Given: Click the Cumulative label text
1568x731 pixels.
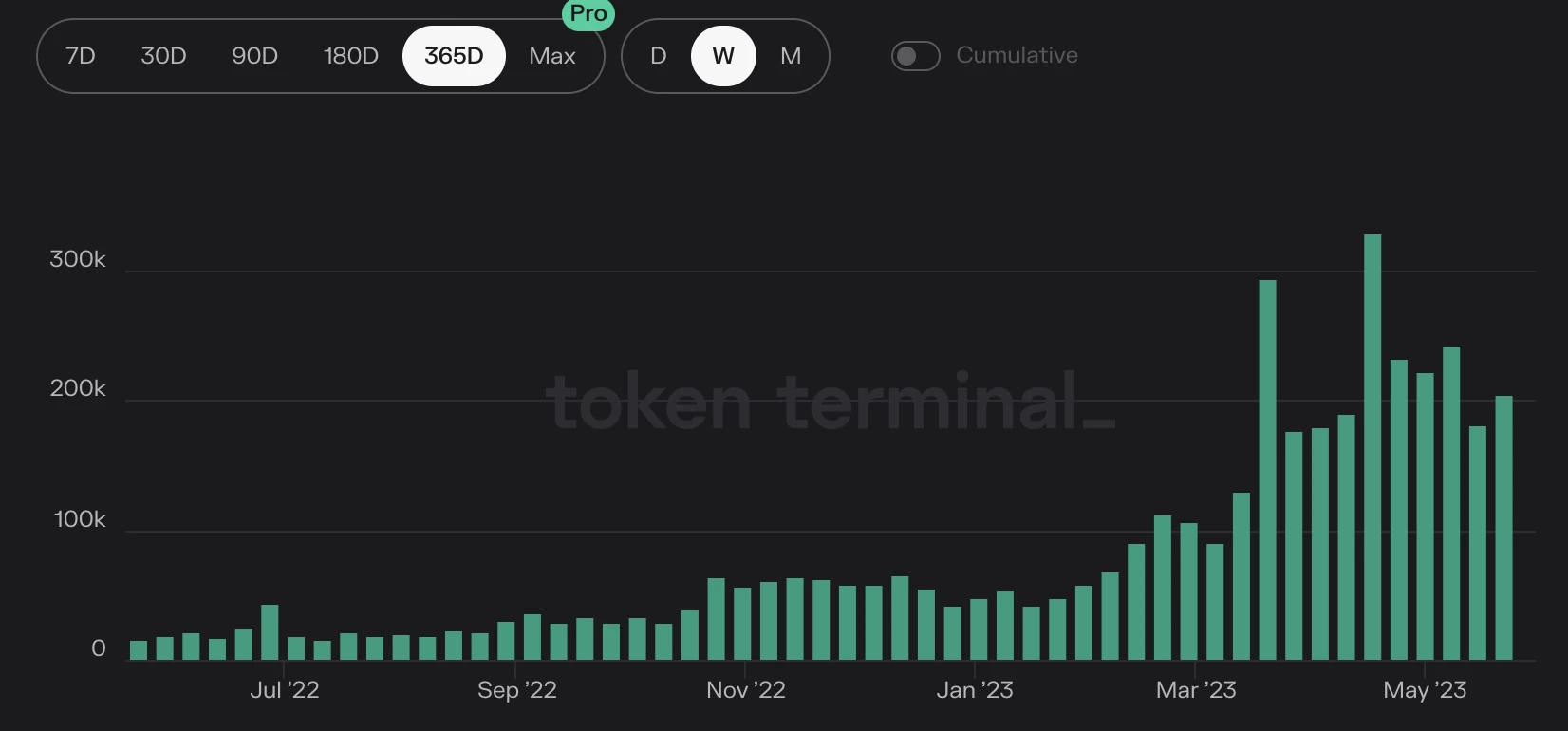Looking at the screenshot, I should click(1017, 55).
